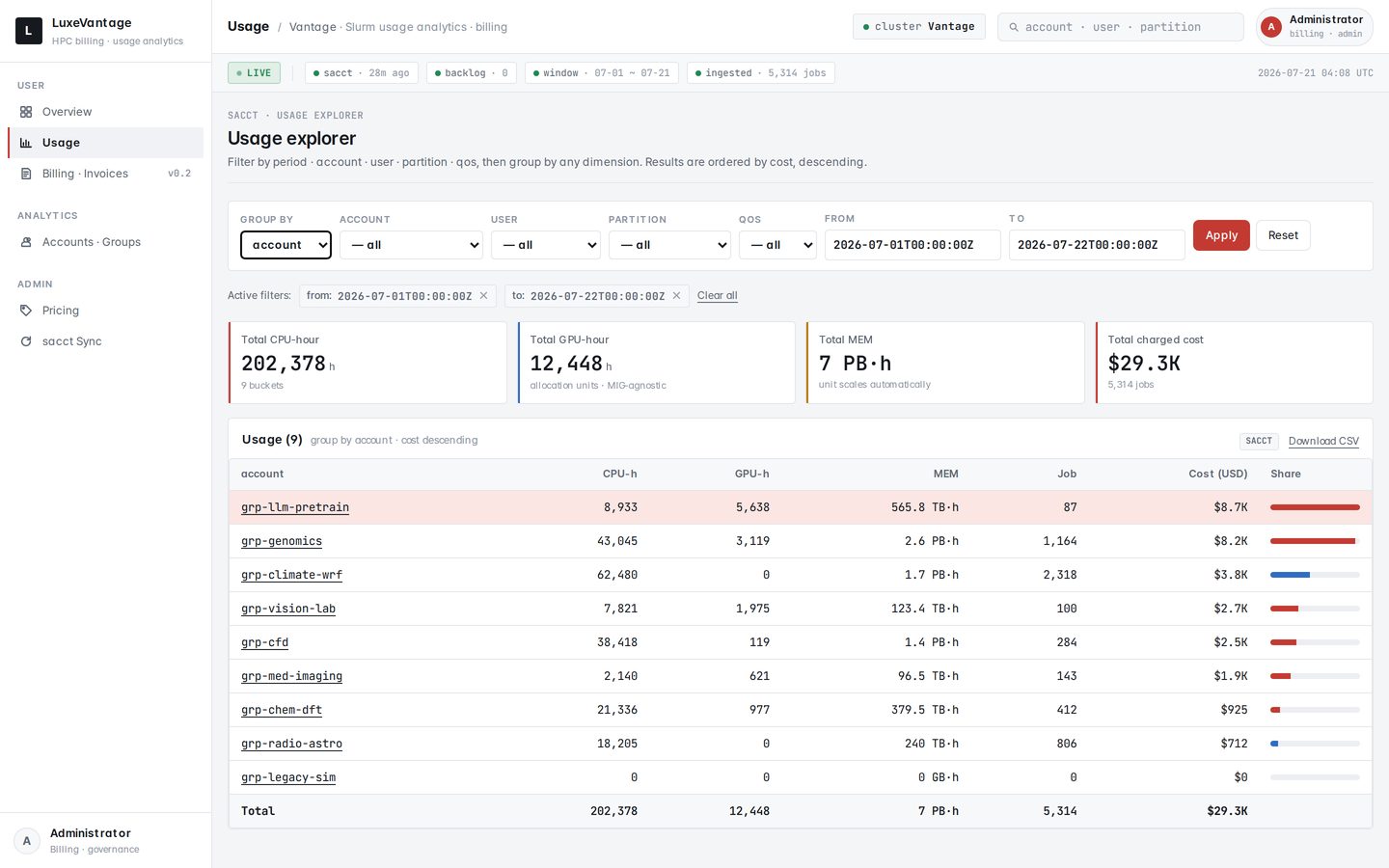Image resolution: width=1389 pixels, height=868 pixels.
Task: Click the red Apply button
Action: [1221, 235]
